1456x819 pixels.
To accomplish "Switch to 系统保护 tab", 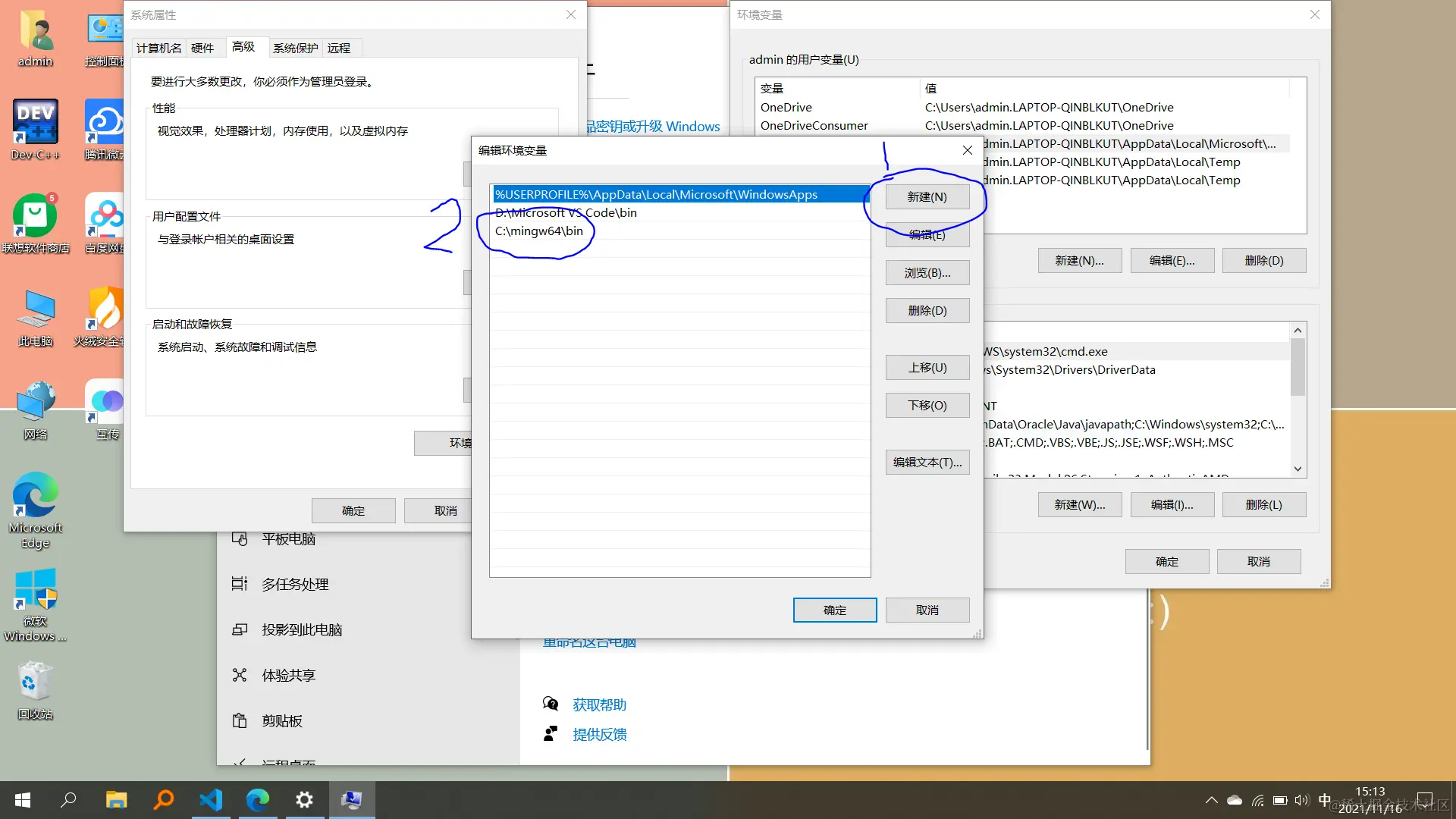I will coord(295,48).
